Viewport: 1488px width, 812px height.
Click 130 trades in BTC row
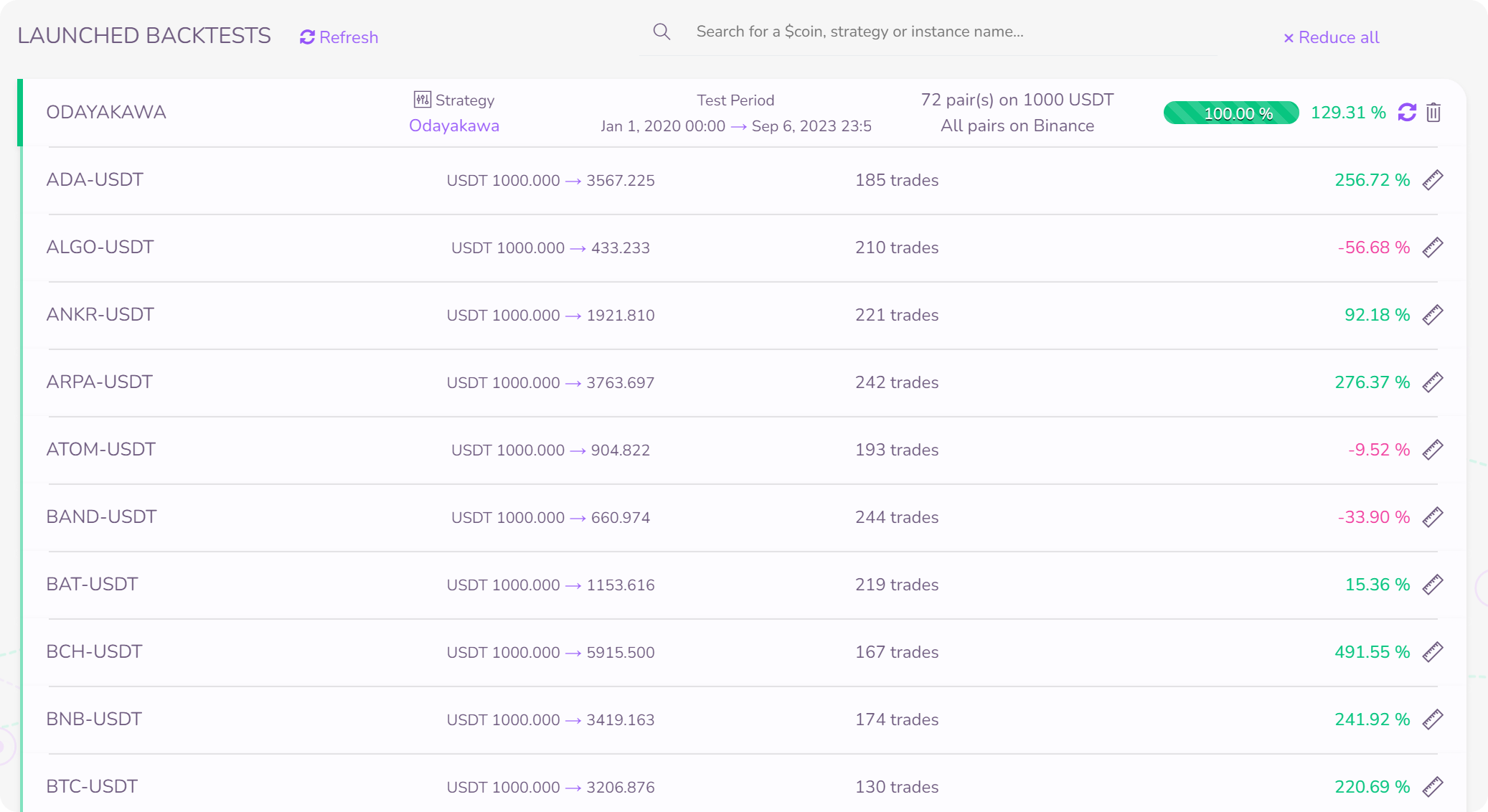[x=897, y=787]
